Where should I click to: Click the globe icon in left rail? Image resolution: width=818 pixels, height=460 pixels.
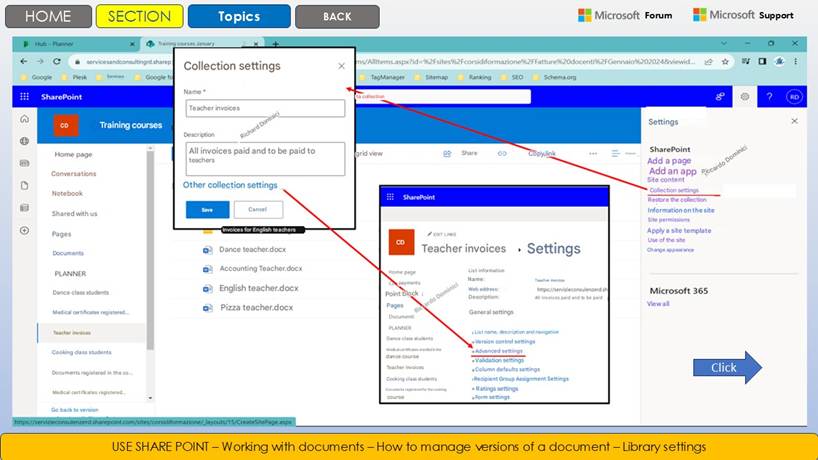click(25, 141)
